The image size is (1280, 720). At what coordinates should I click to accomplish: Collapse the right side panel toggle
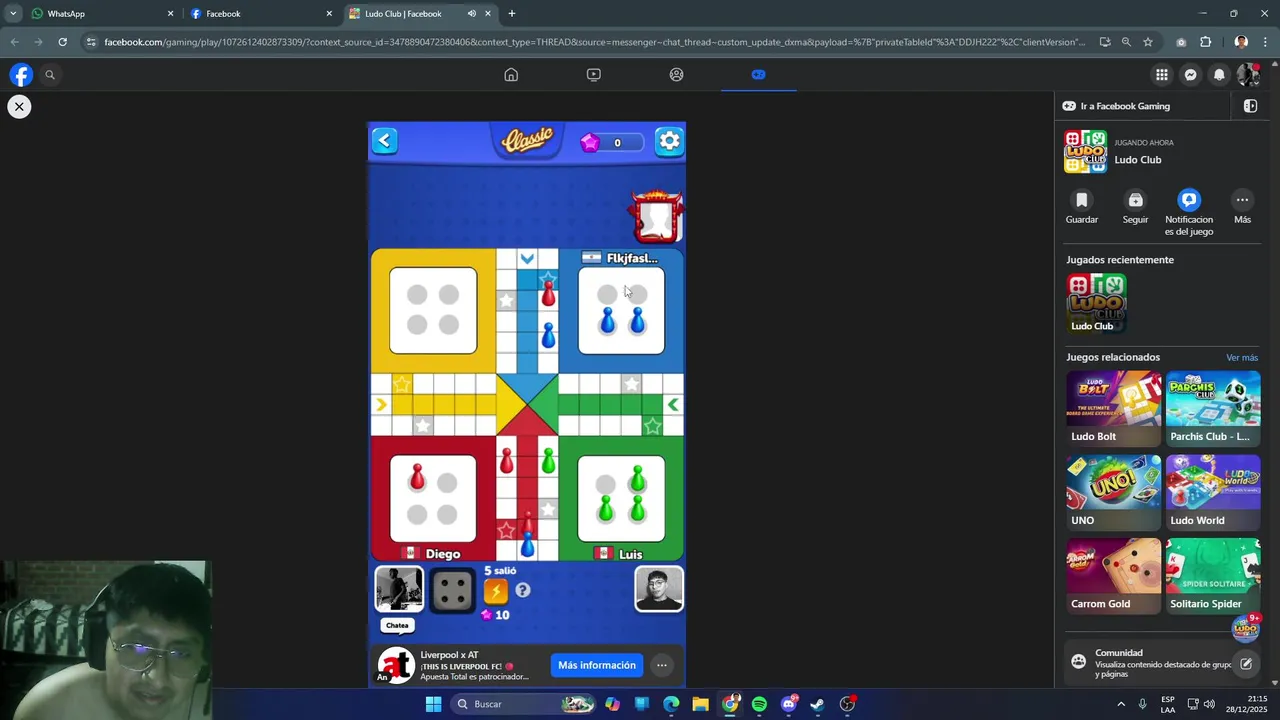coord(1250,106)
